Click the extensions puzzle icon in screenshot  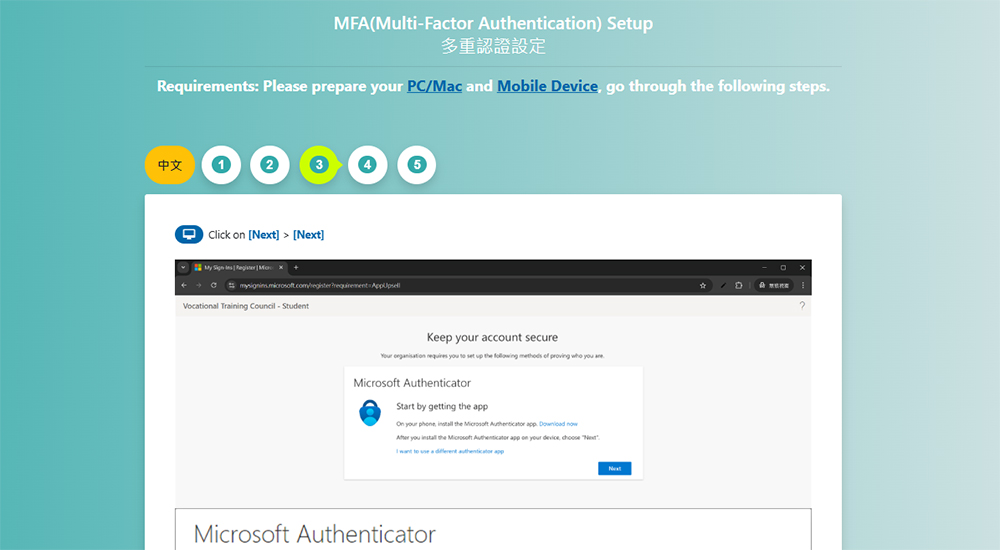pyautogui.click(x=739, y=285)
